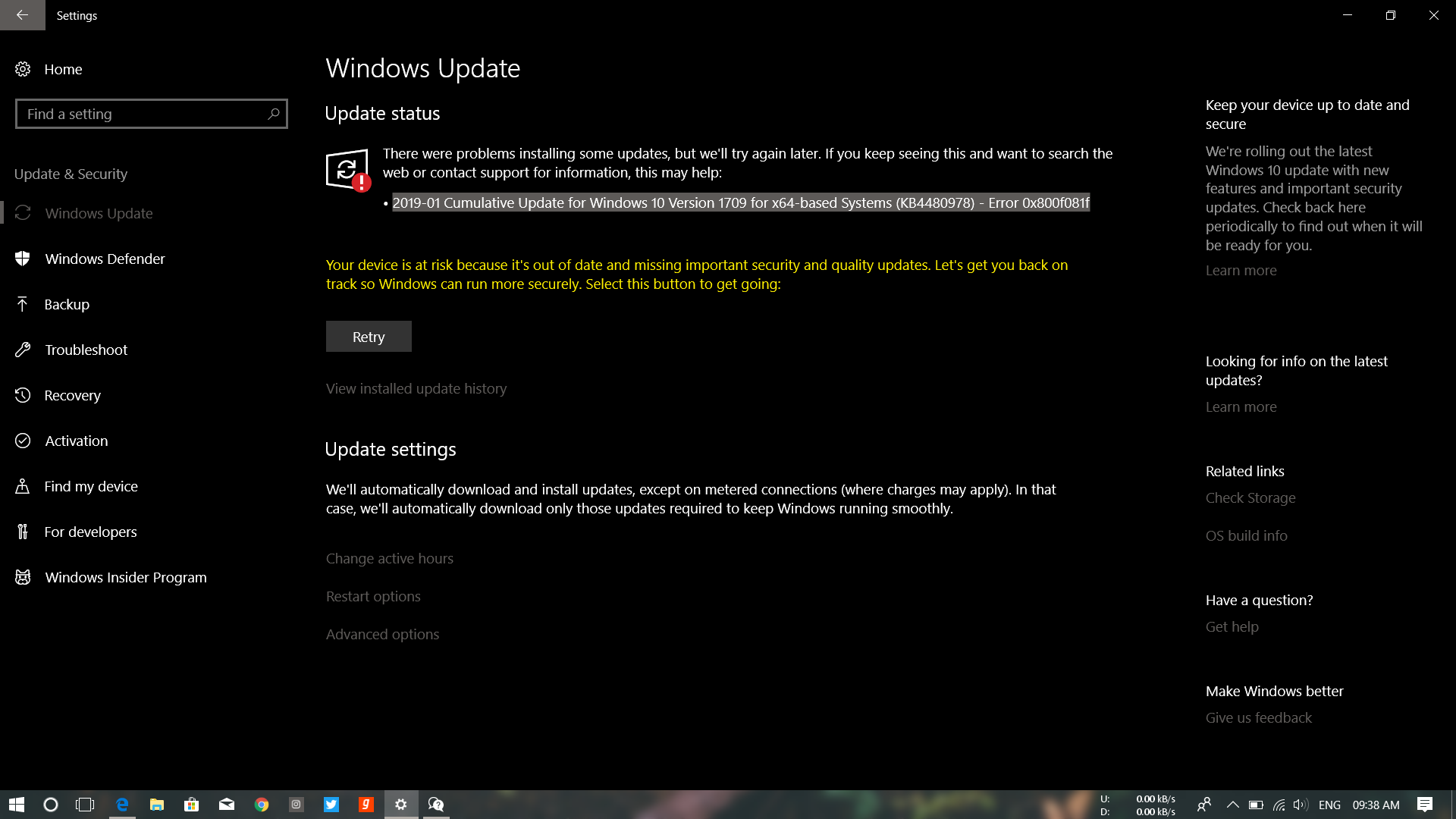Click the battery status tray icon
The image size is (1456, 819).
[x=1256, y=805]
